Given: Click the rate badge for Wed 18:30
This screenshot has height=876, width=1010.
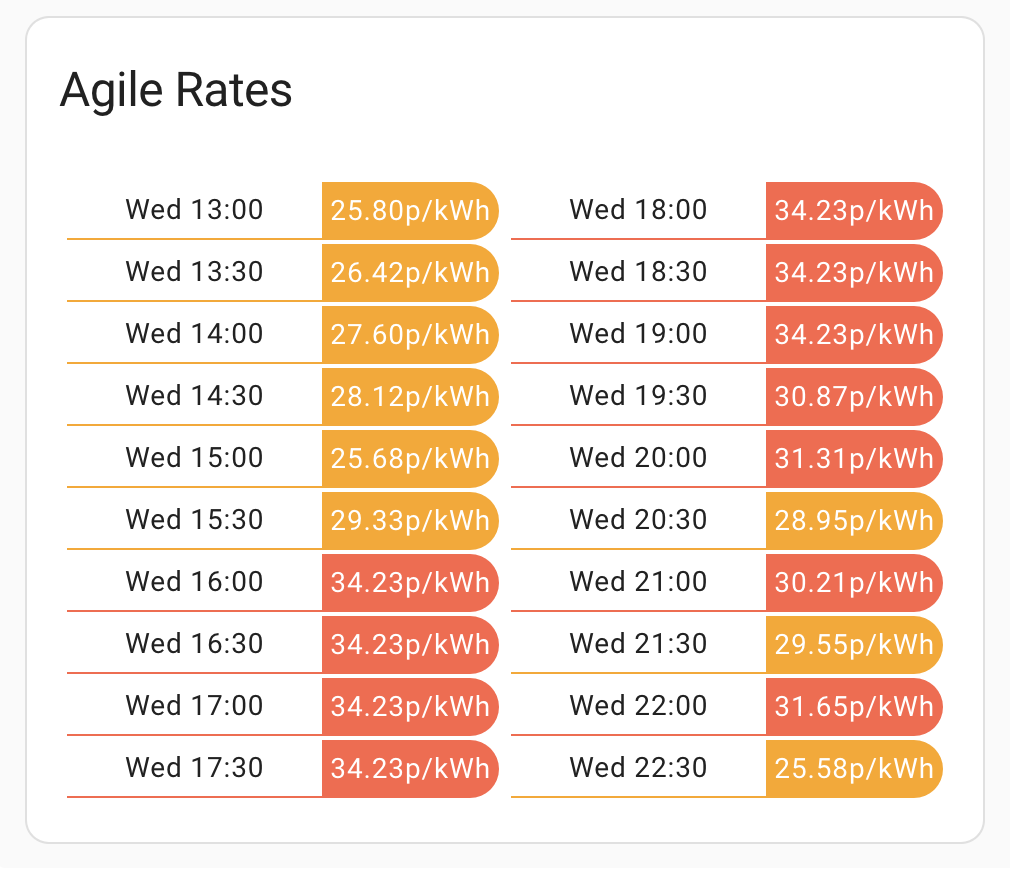Looking at the screenshot, I should point(854,273).
